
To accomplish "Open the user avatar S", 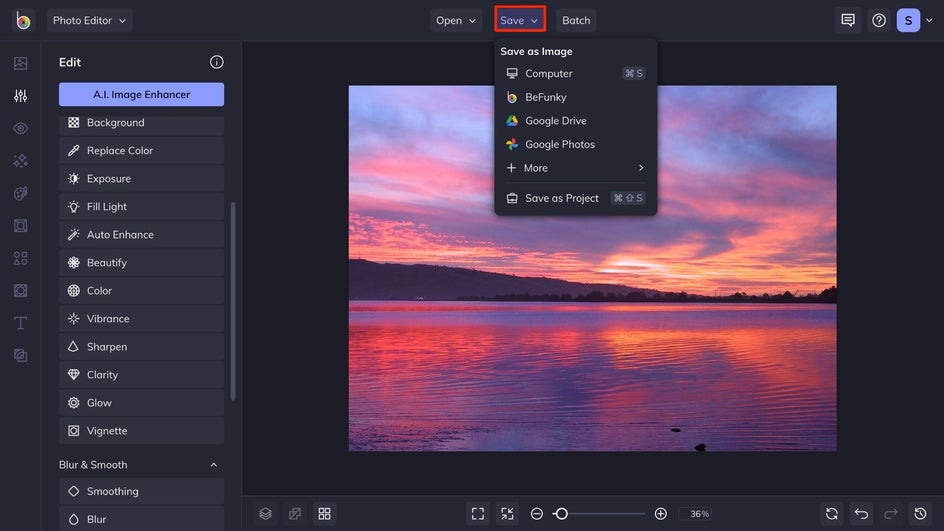I will coord(908,20).
